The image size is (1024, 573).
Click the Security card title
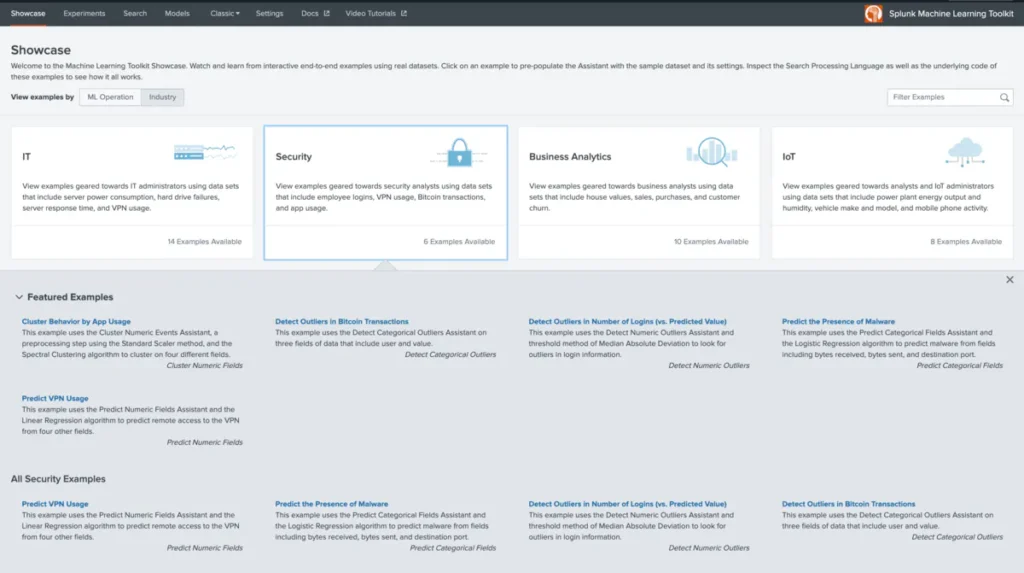pos(294,157)
